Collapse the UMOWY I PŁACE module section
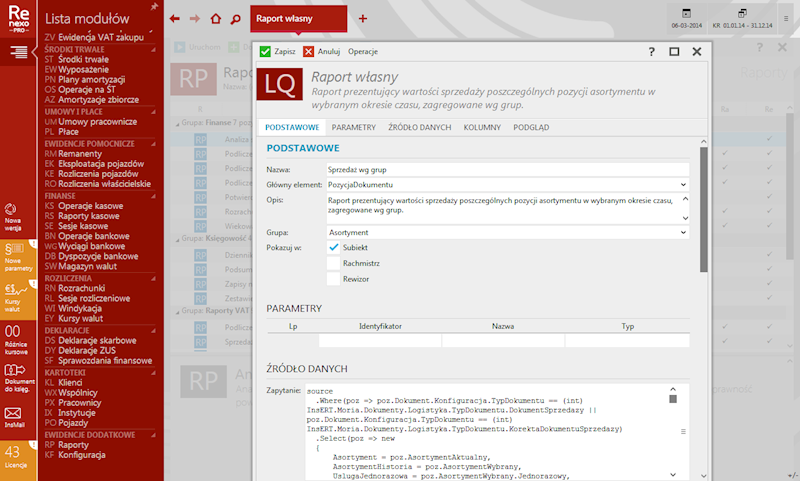This screenshot has height=481, width=800. click(x=153, y=112)
